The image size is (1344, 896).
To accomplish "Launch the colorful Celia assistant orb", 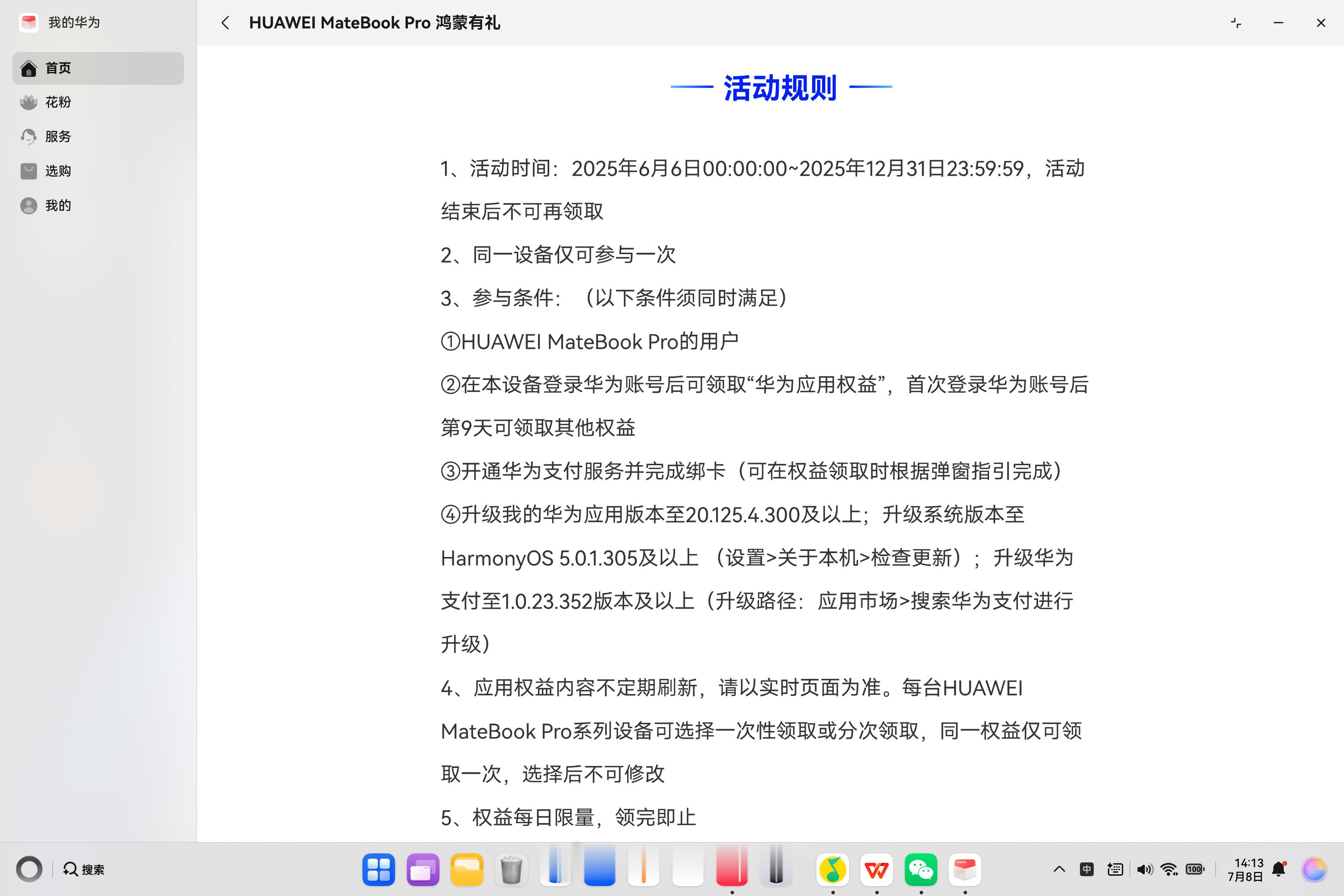I will pos(1314,869).
